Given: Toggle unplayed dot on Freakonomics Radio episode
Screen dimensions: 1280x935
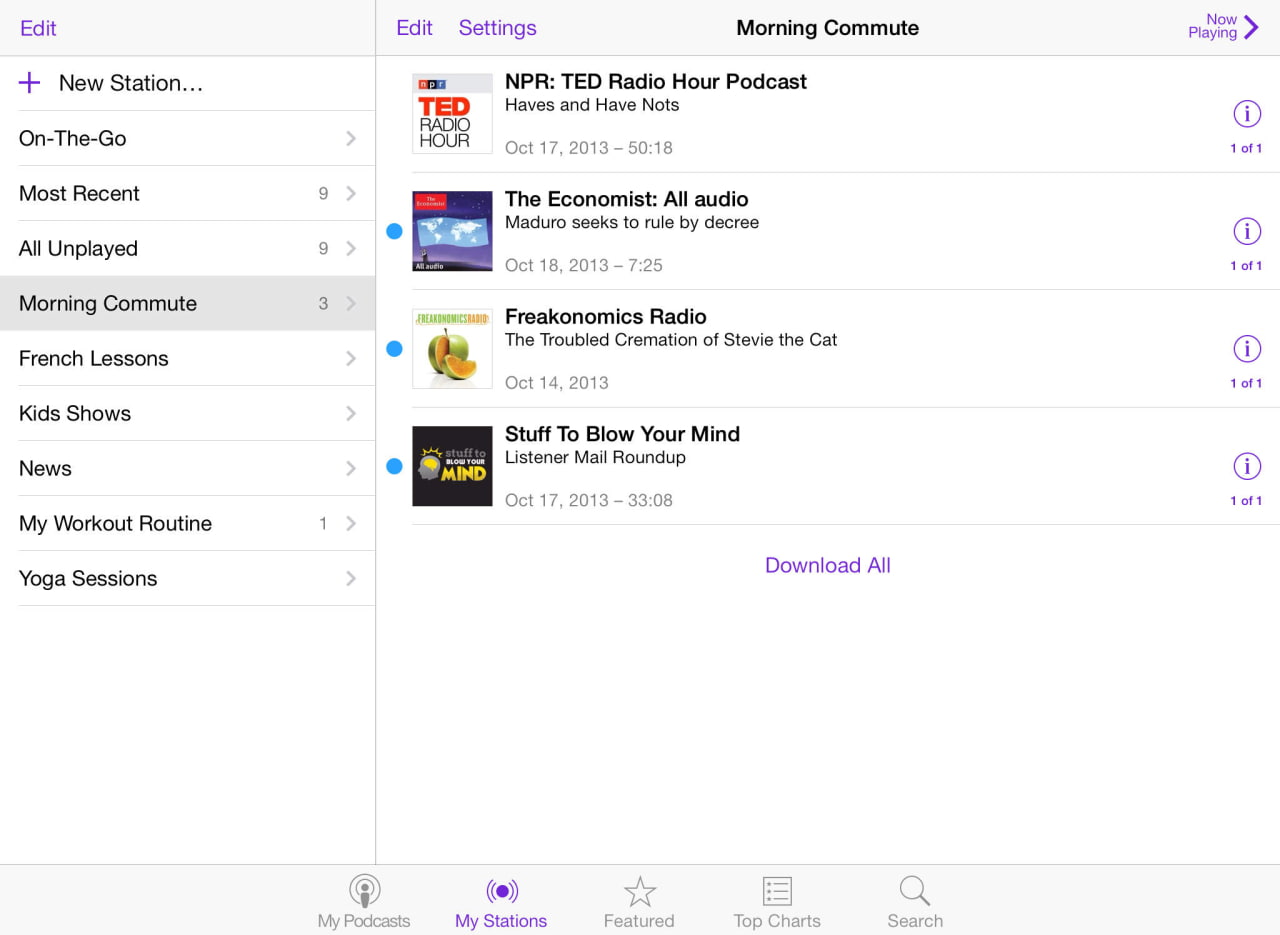Looking at the screenshot, I should [x=394, y=348].
